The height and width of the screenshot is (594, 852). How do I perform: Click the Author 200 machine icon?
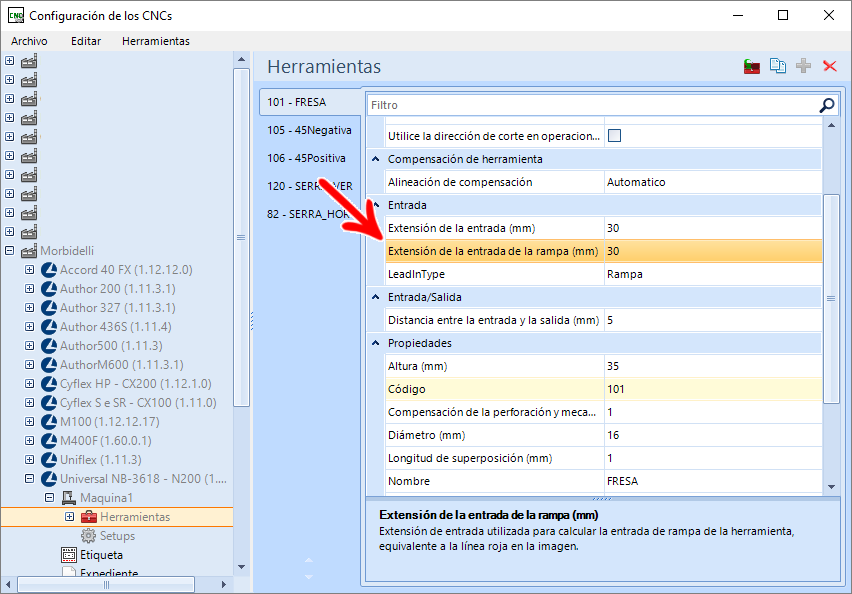tap(49, 289)
